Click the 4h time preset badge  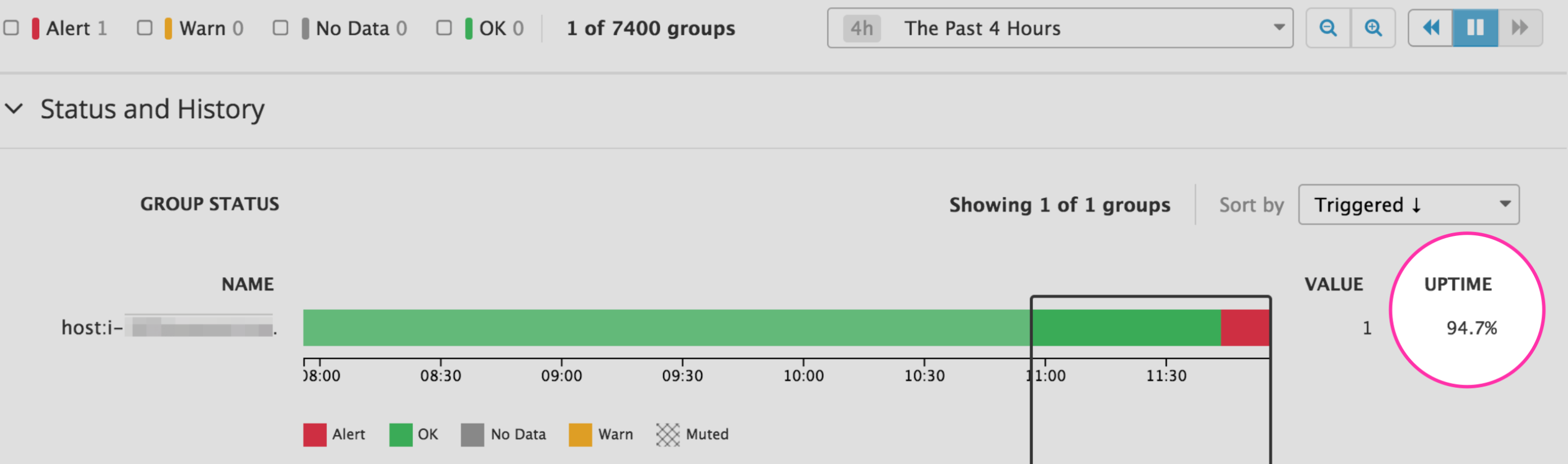point(861,27)
